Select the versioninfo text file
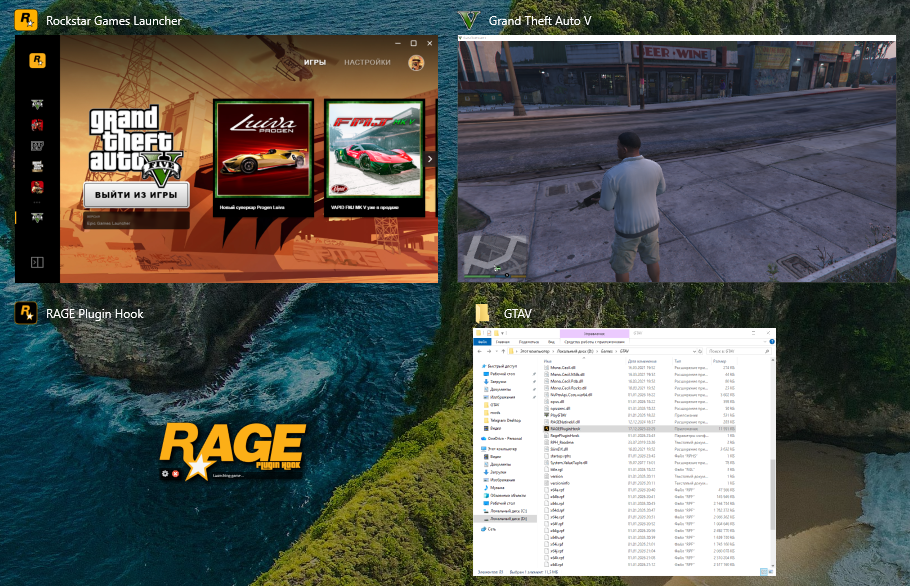The width and height of the screenshot is (910, 586). [x=559, y=483]
